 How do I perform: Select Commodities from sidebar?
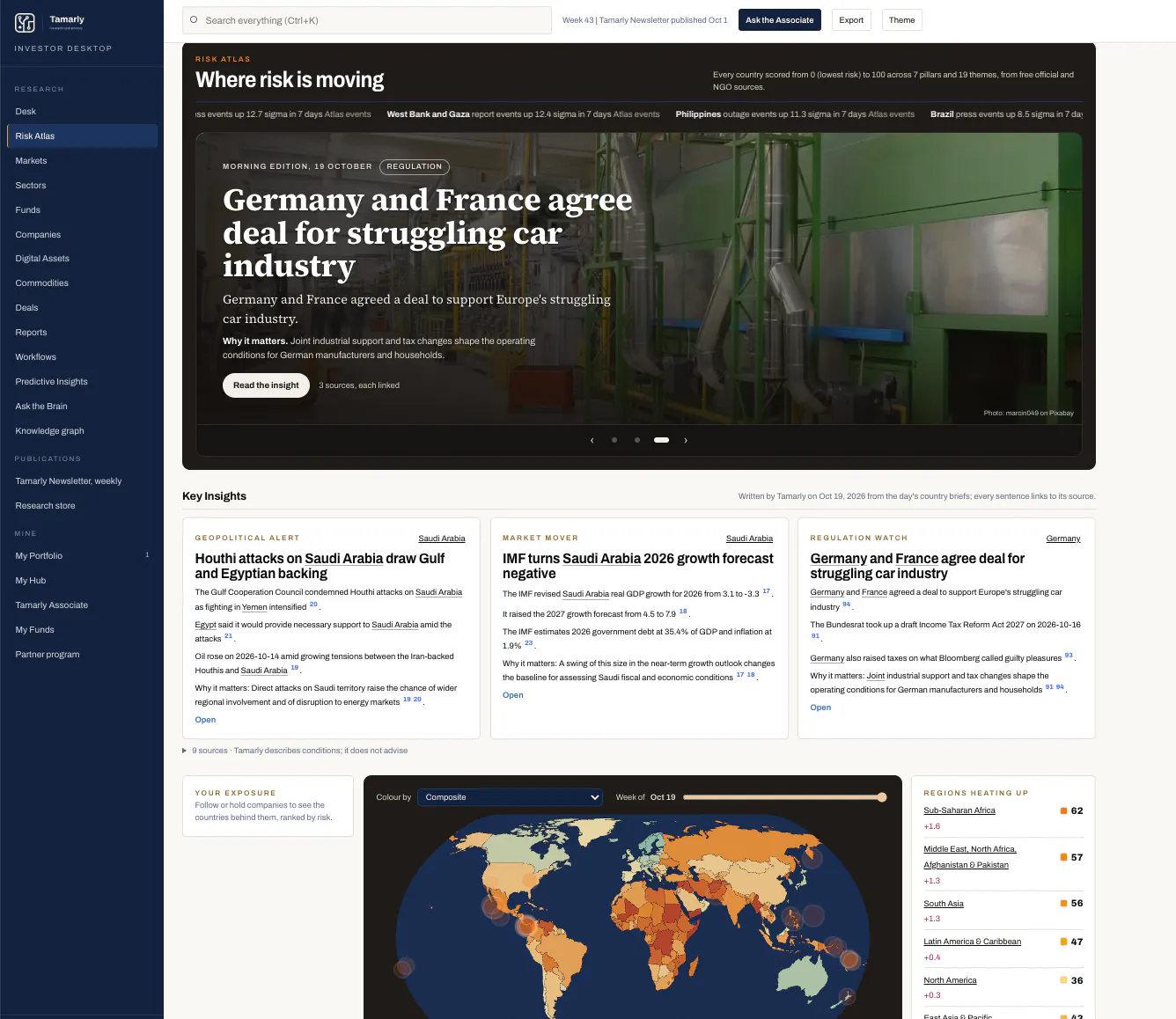(82, 283)
